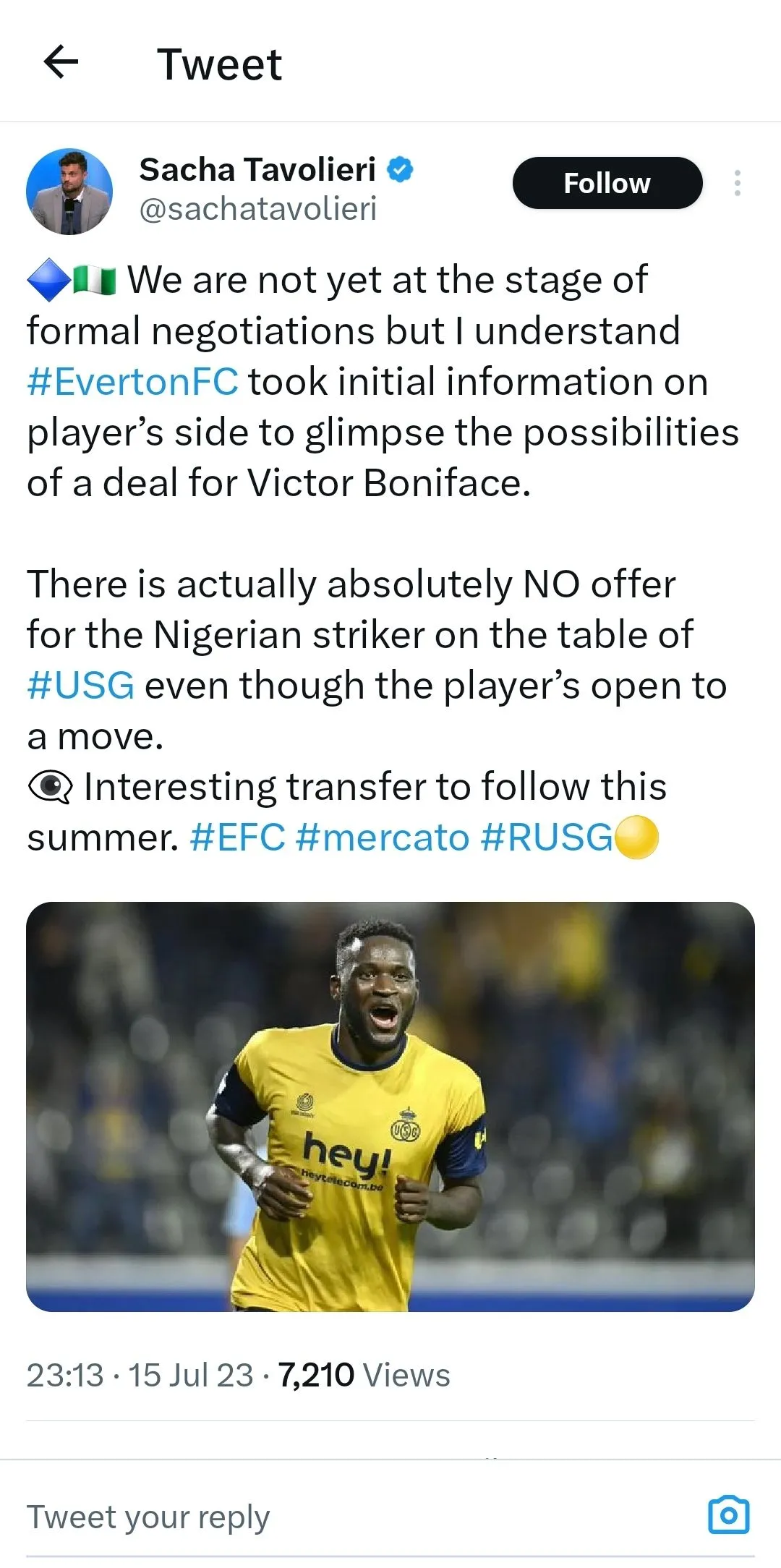Open the three-dot more options menu

[737, 184]
